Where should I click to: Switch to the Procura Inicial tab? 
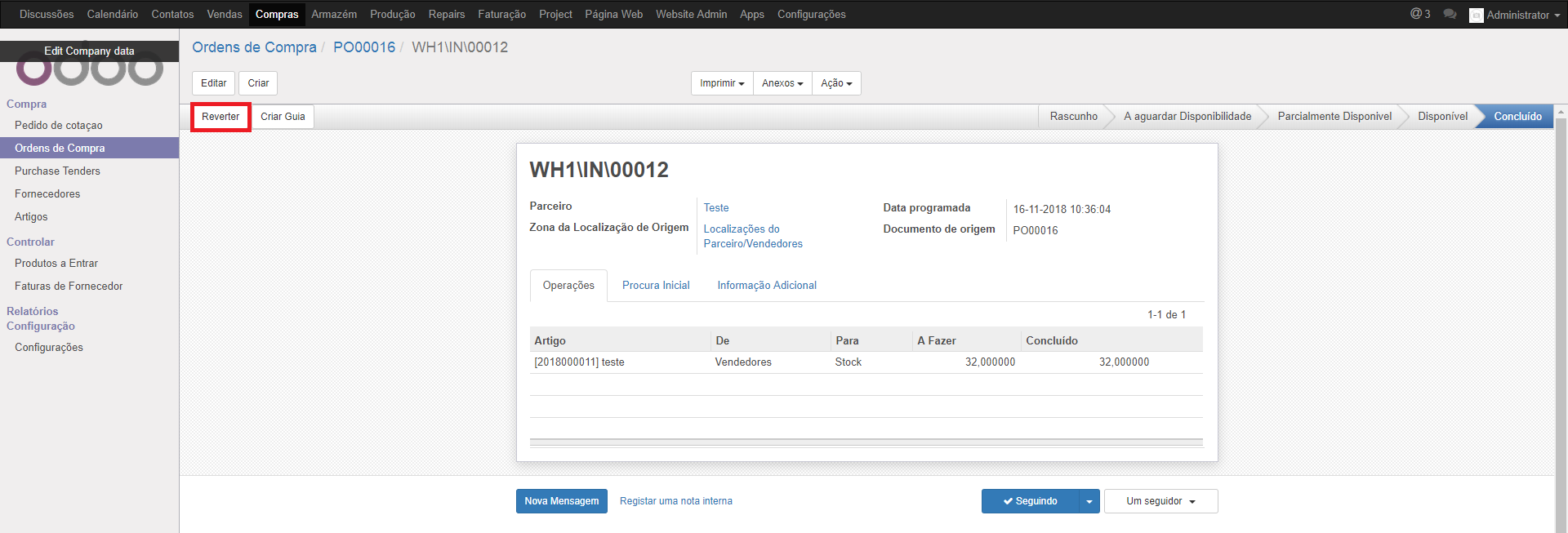pos(656,286)
